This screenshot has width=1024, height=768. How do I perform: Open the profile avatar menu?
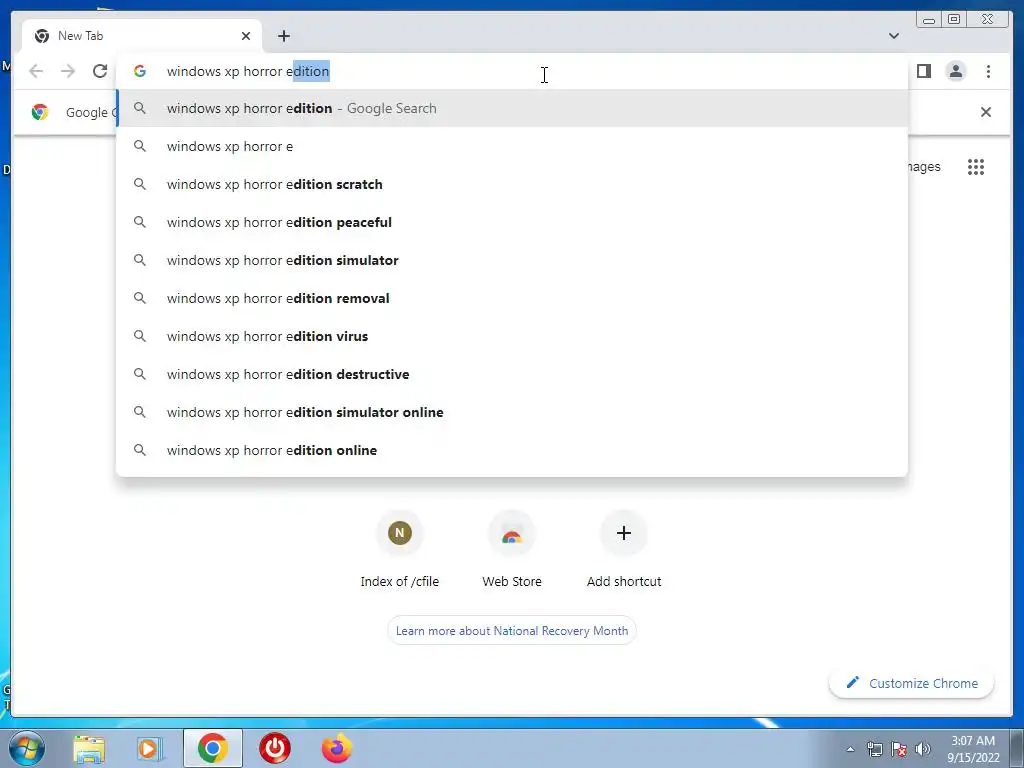pyautogui.click(x=955, y=71)
